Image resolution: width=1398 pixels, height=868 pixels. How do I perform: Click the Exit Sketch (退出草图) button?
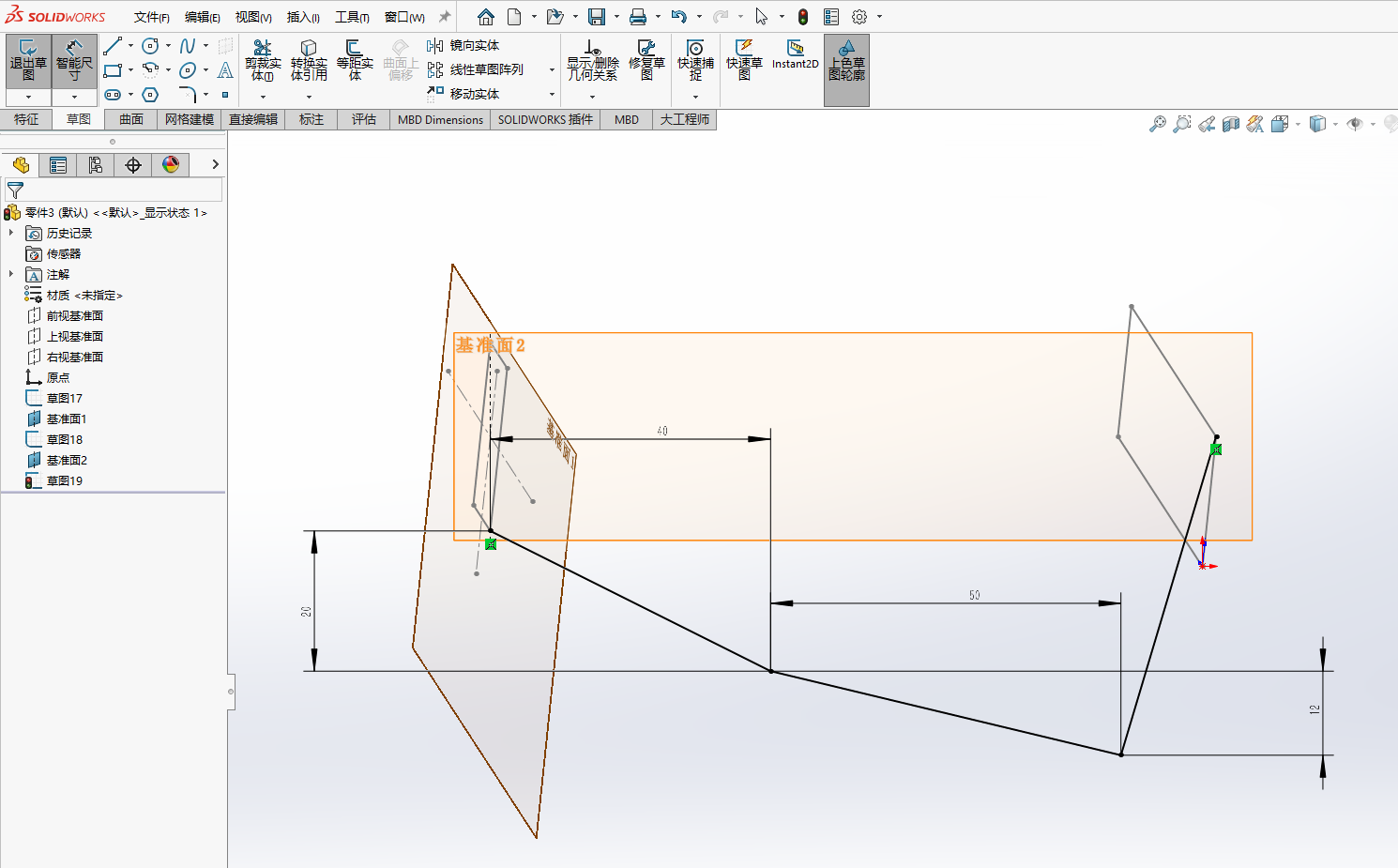coord(28,60)
